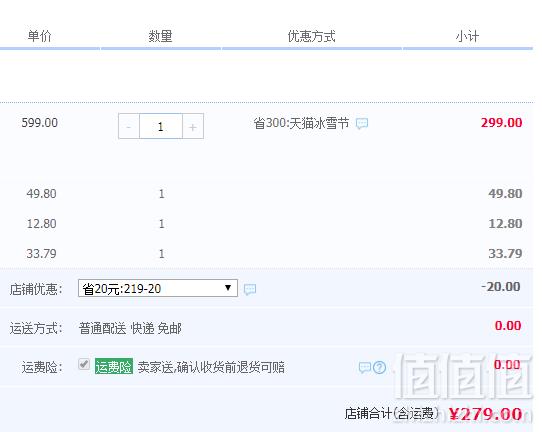
Task: Click the 运费险 row label
Action: click(42, 367)
